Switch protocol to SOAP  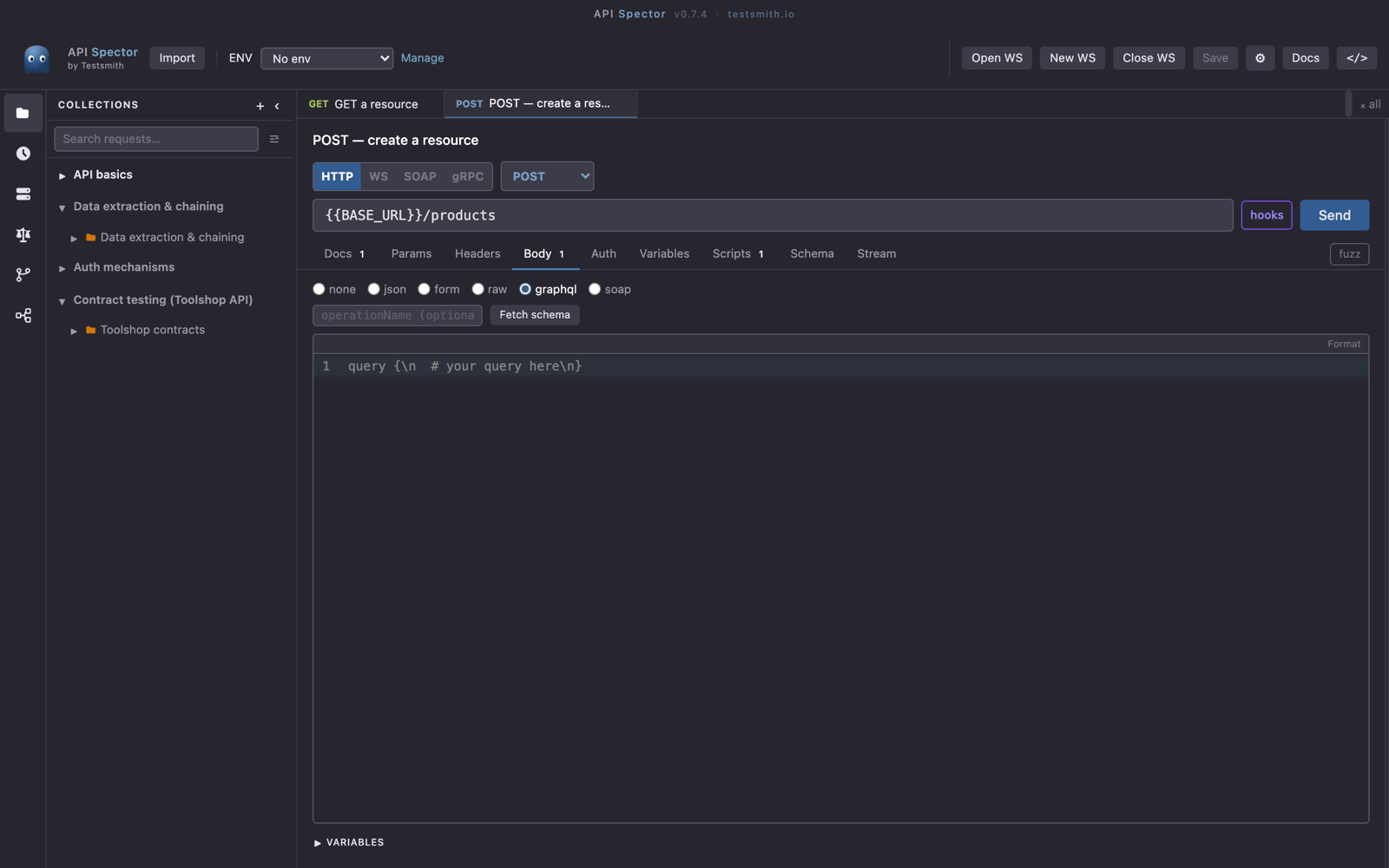420,176
